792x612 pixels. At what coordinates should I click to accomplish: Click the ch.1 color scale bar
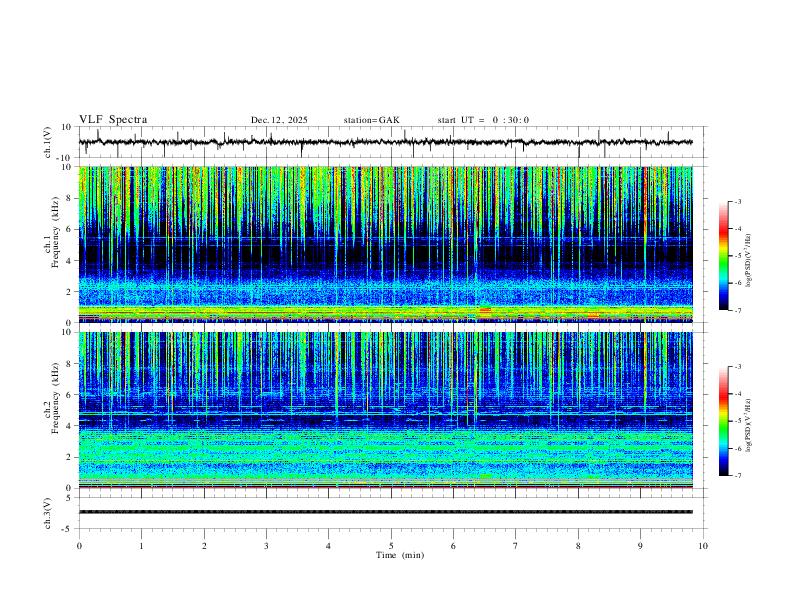(x=723, y=256)
